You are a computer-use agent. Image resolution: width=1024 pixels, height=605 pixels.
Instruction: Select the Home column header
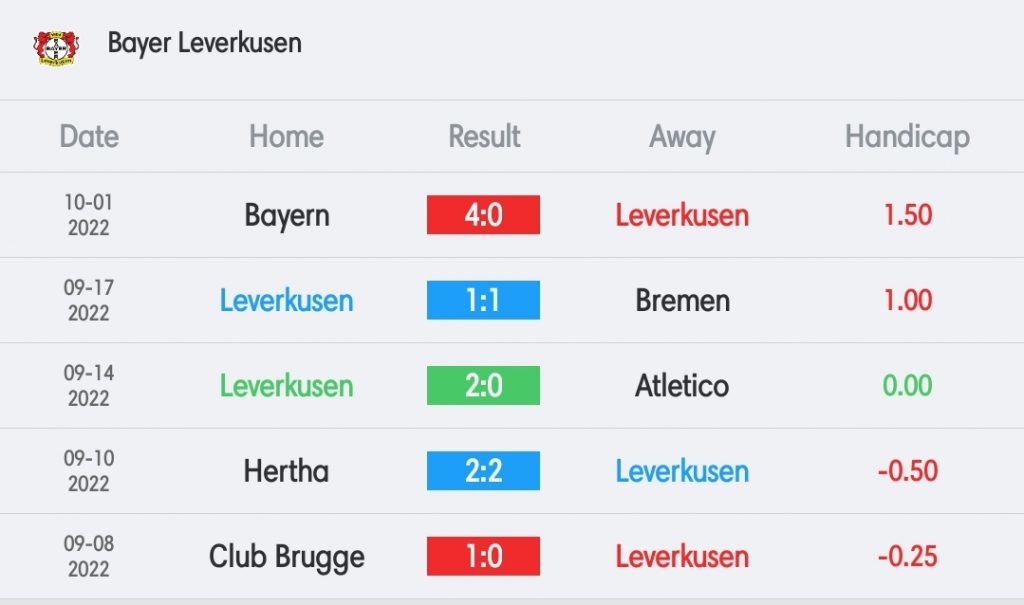[x=286, y=136]
